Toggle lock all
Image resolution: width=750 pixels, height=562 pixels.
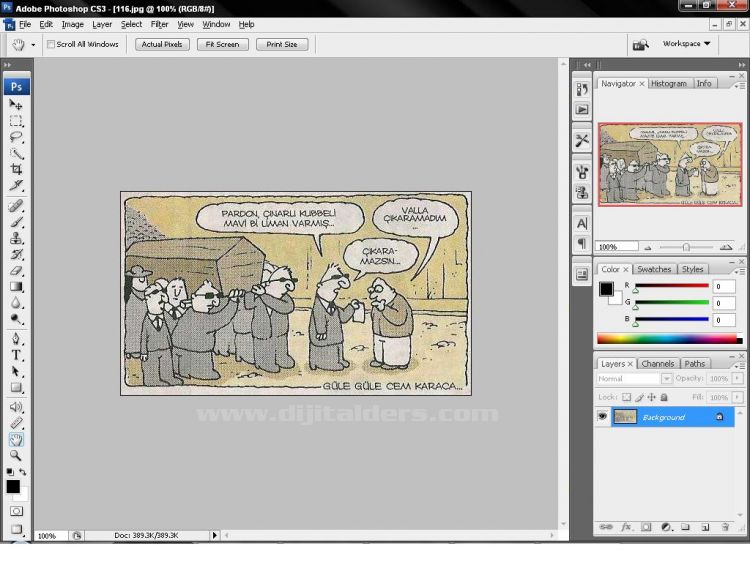tap(664, 397)
